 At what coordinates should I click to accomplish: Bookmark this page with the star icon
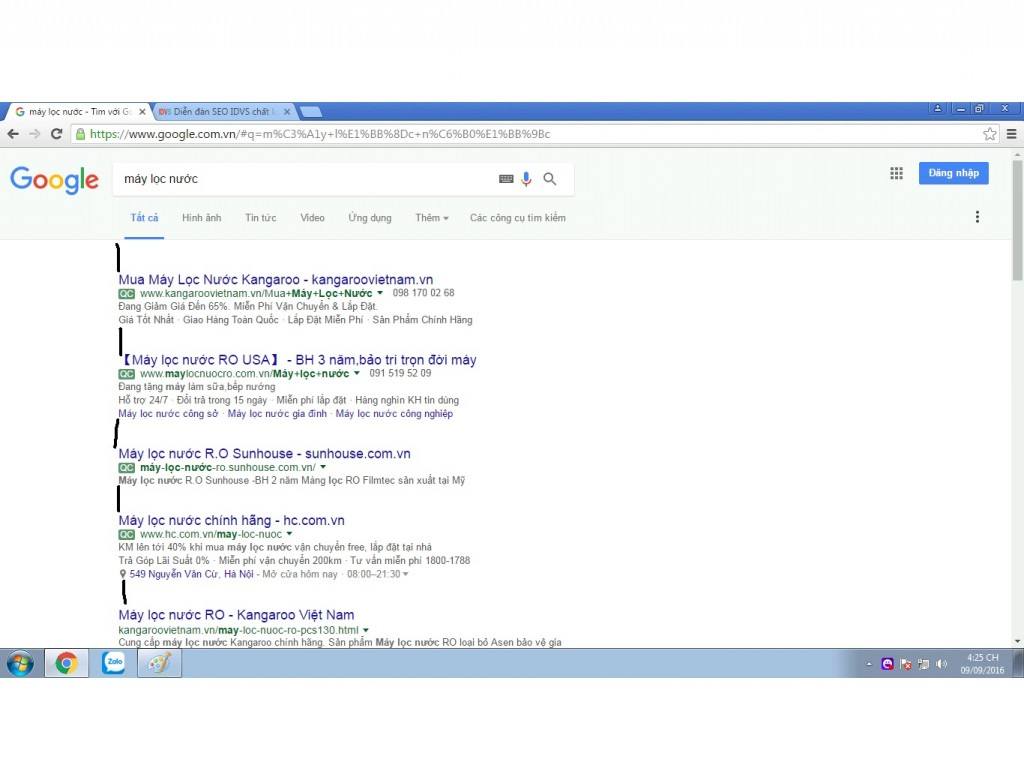990,134
